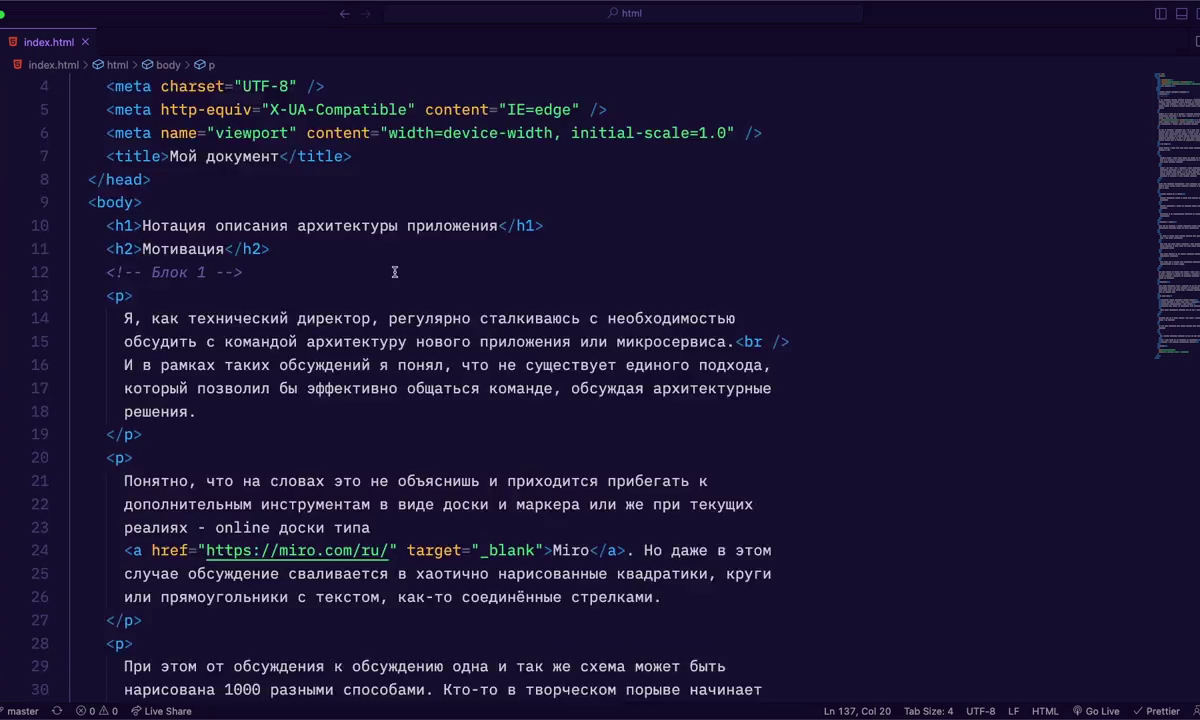Click the Ln 137, Col 20 indicator

[x=857, y=711]
